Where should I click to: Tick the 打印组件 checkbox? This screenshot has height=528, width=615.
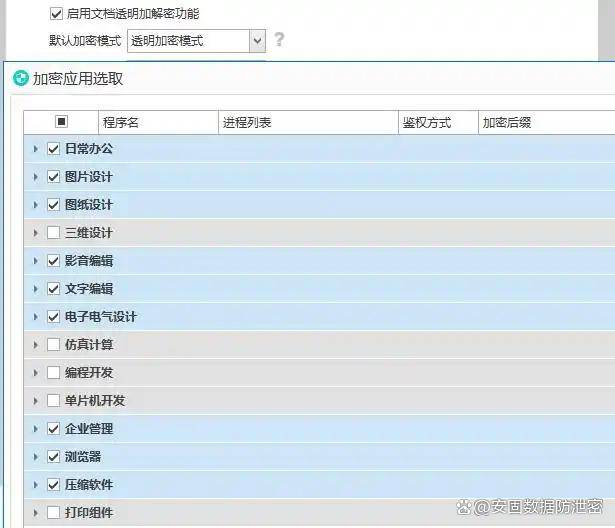(x=54, y=513)
